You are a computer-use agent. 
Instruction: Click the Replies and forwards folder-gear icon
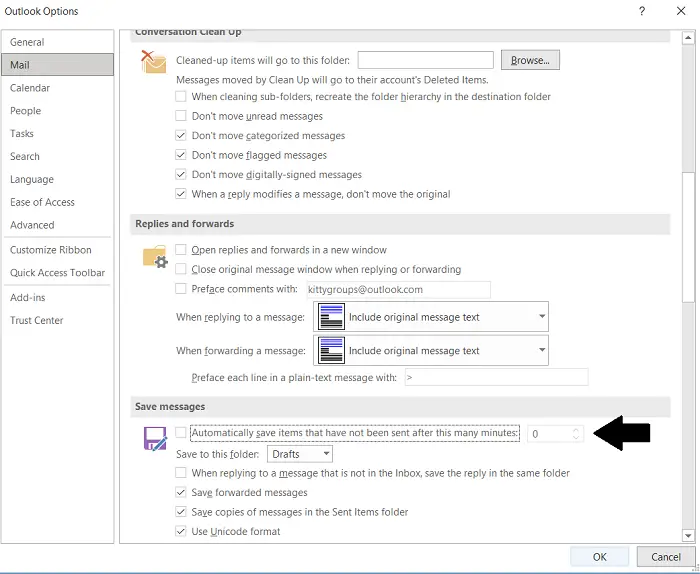155,257
